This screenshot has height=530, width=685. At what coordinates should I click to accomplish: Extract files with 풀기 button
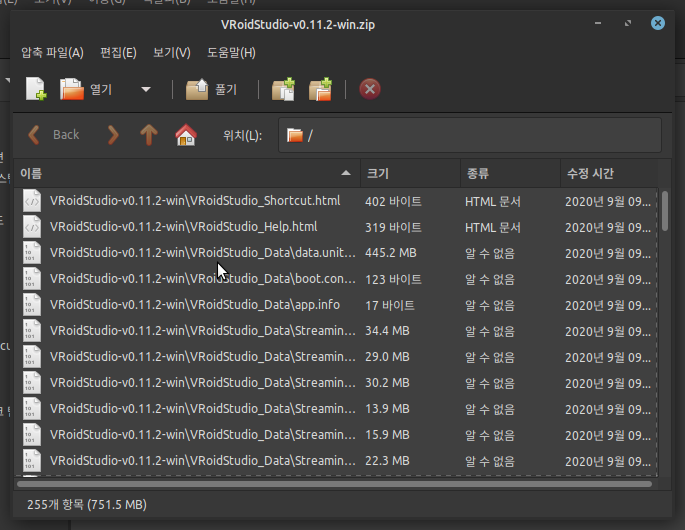[211, 89]
